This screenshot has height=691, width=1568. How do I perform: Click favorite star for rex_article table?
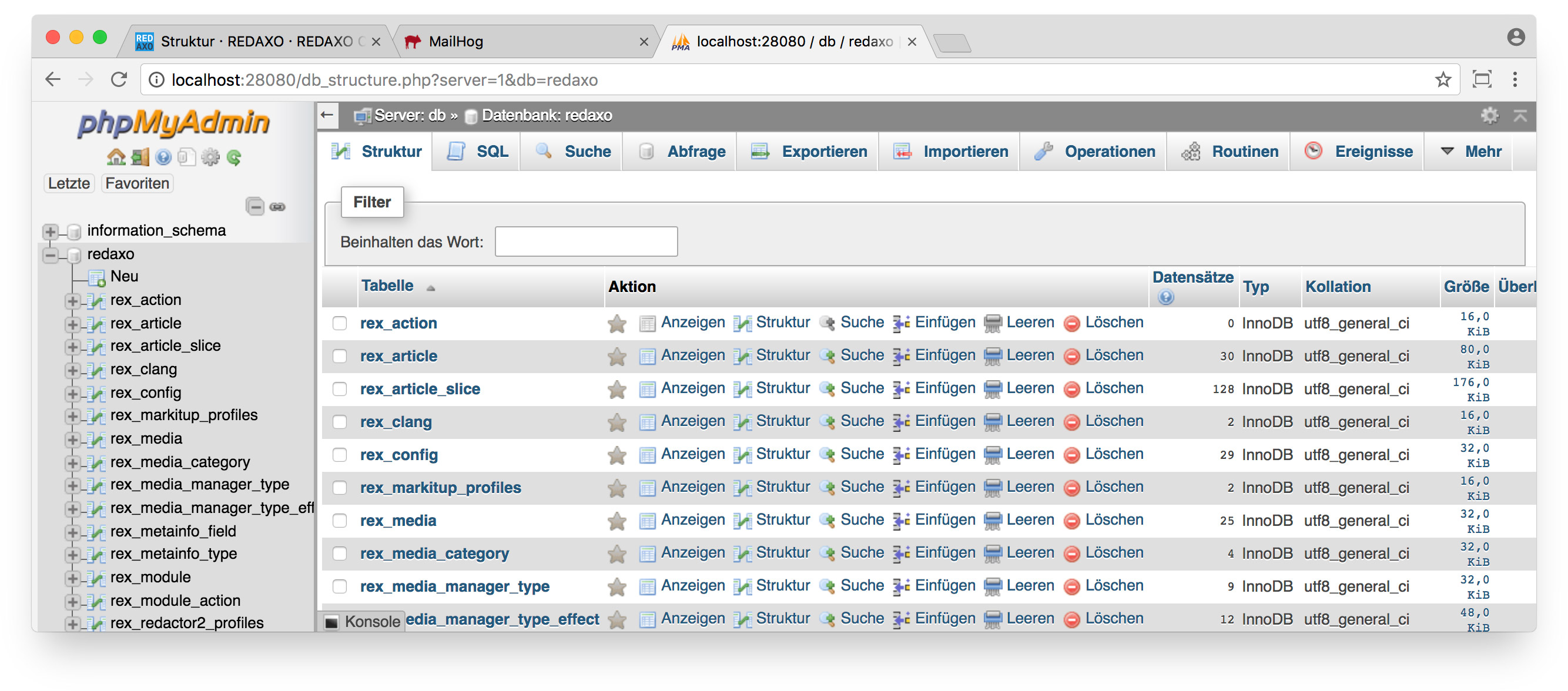pyautogui.click(x=617, y=357)
